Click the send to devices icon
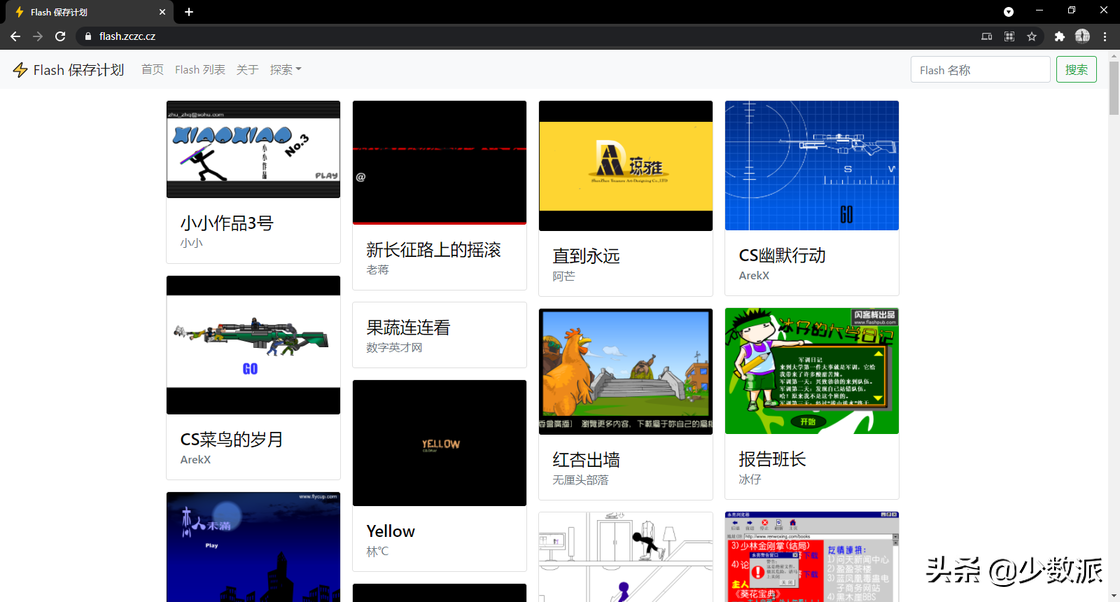 (987, 36)
